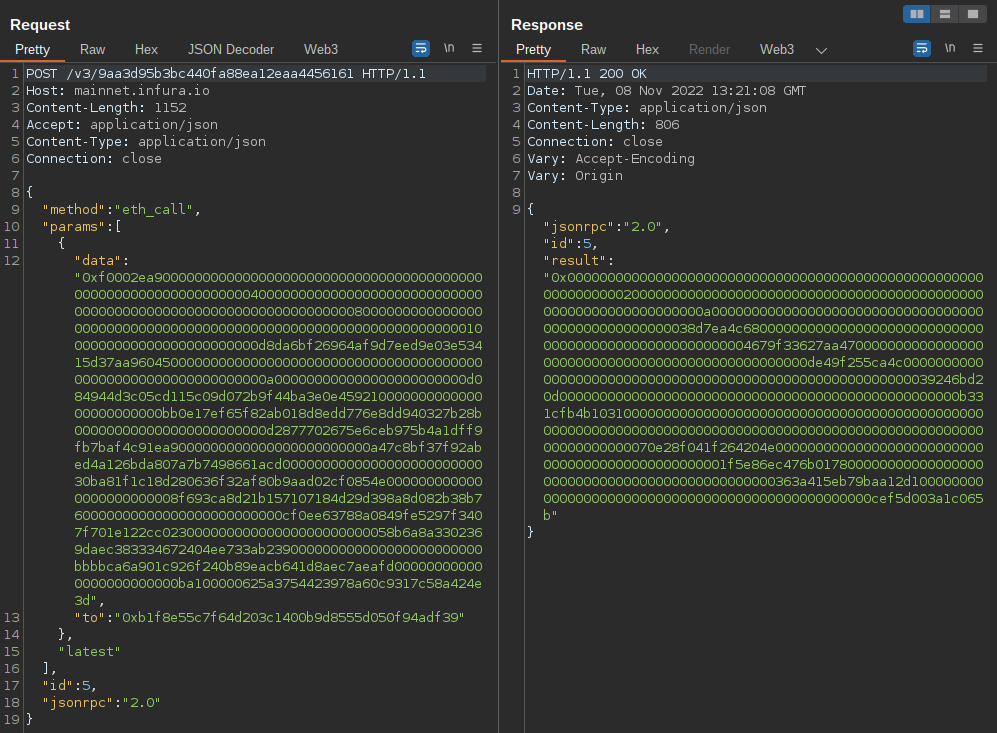
Task: Toggle show non-printable characters in Request
Action: tap(449, 48)
